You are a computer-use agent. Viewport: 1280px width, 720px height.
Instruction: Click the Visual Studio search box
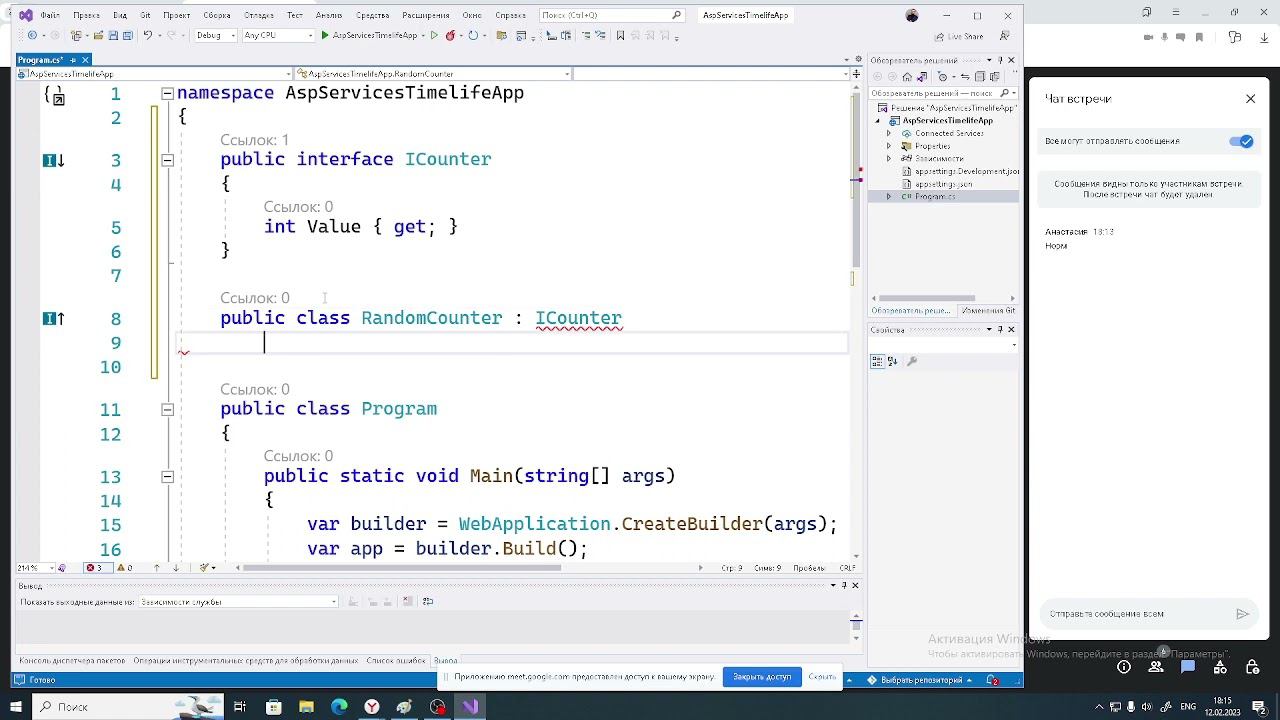click(x=612, y=15)
